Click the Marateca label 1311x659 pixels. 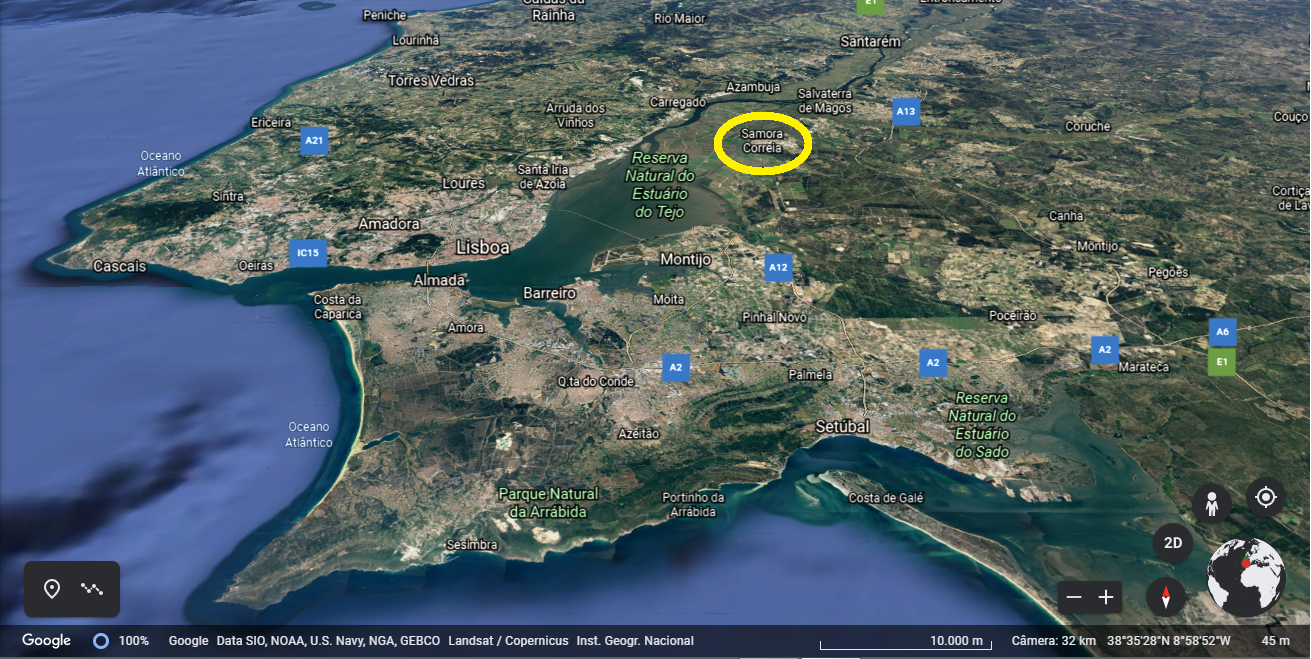coord(1143,367)
